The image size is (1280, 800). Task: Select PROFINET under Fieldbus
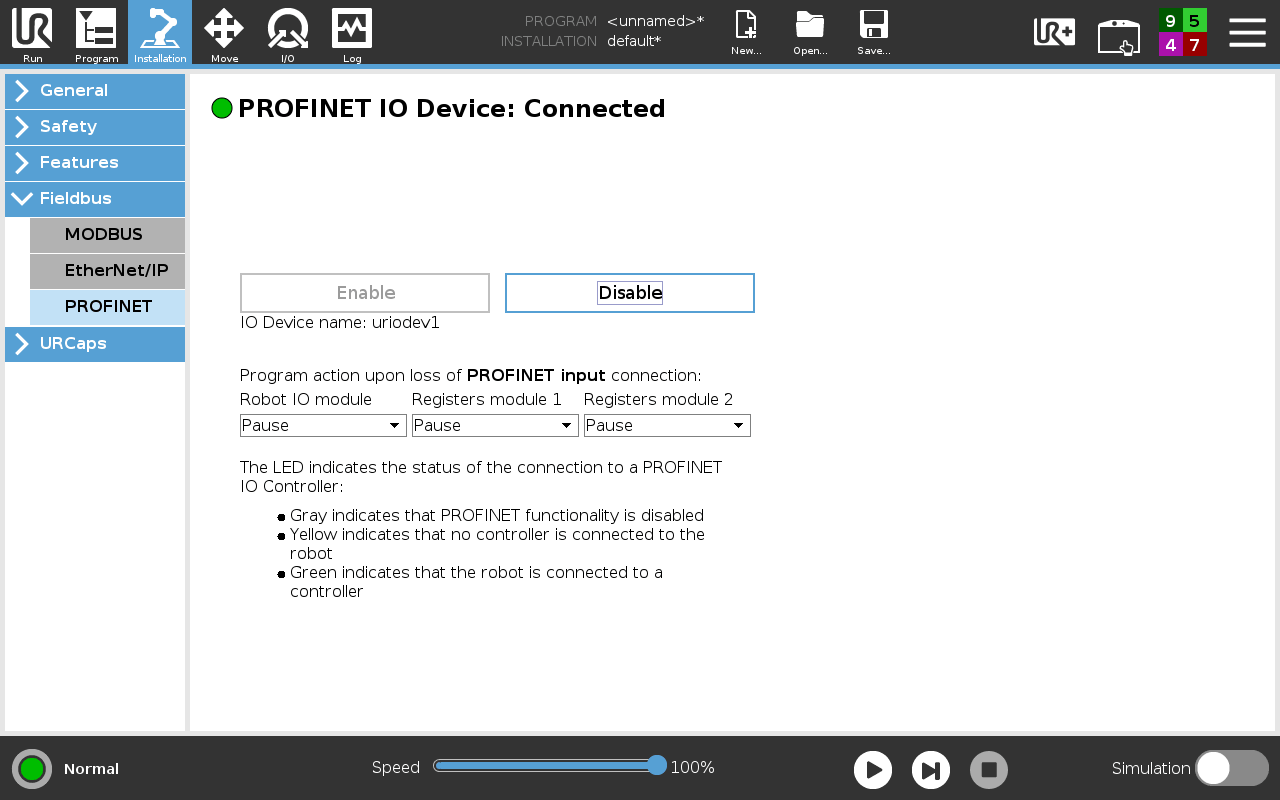(x=107, y=307)
